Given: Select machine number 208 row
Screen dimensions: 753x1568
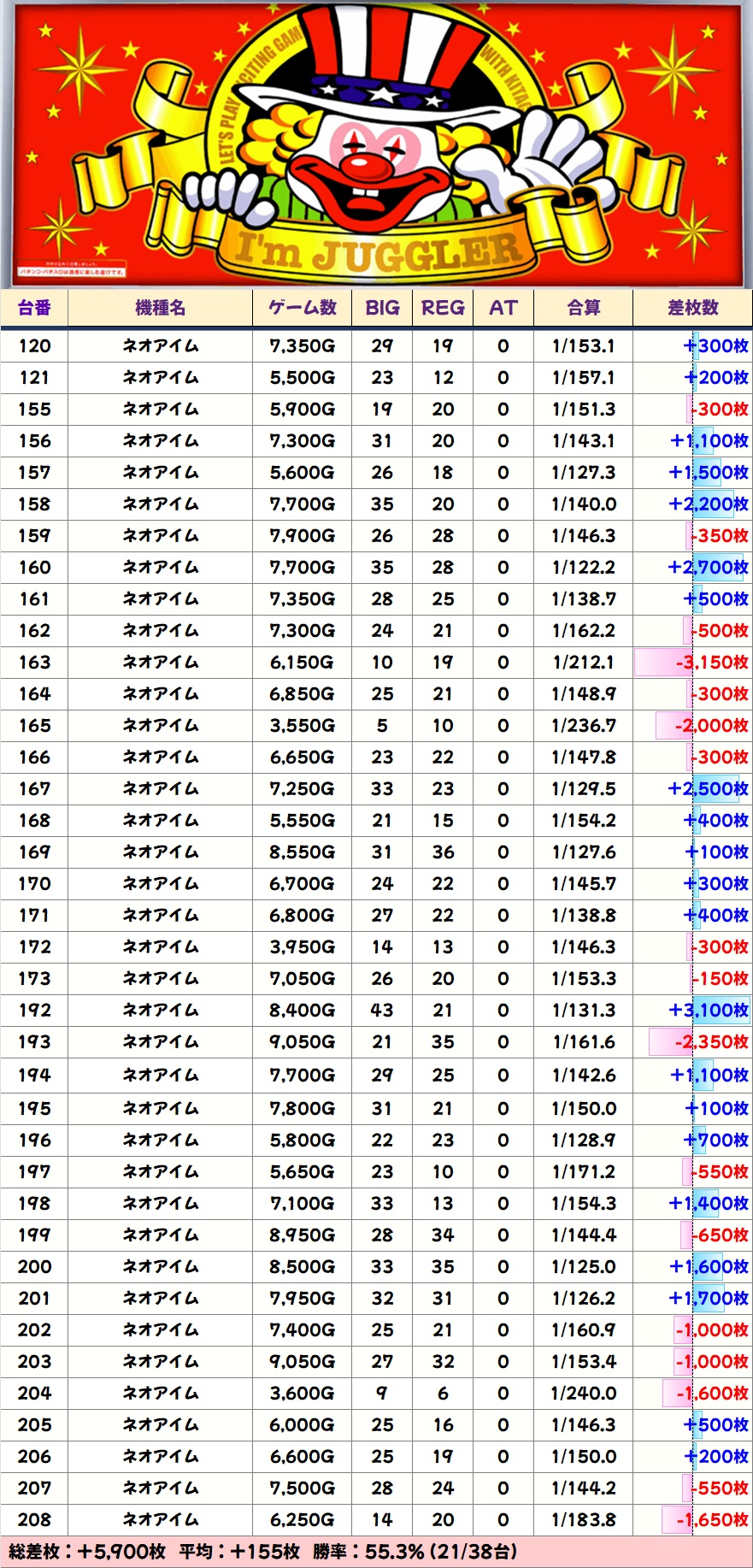Looking at the screenshot, I should pyautogui.click(x=34, y=1520).
